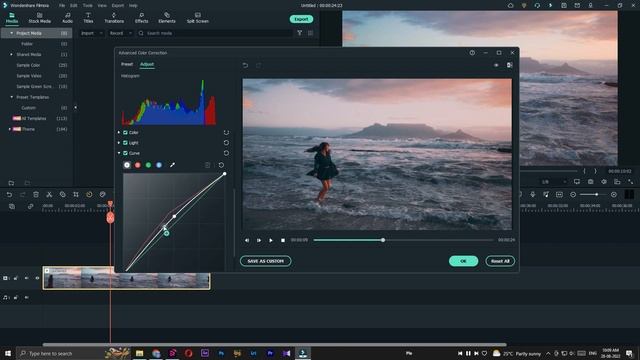
Task: Click the green Export button
Action: pyautogui.click(x=301, y=19)
